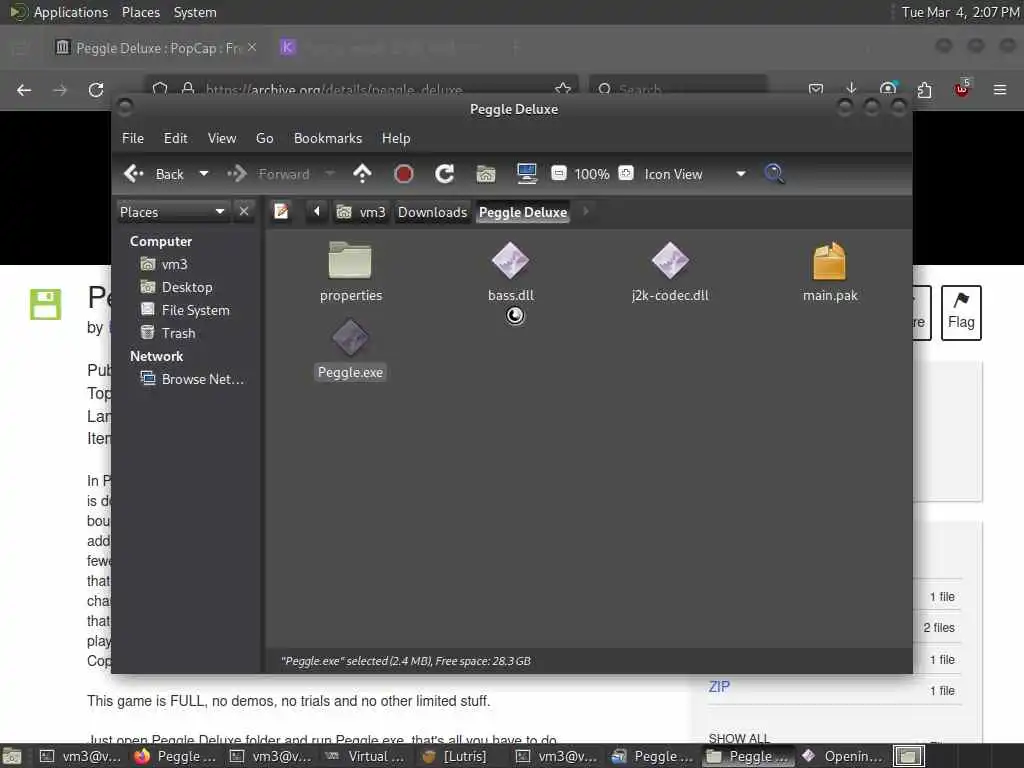
Task: Go to the Home folder icon
Action: (x=486, y=174)
